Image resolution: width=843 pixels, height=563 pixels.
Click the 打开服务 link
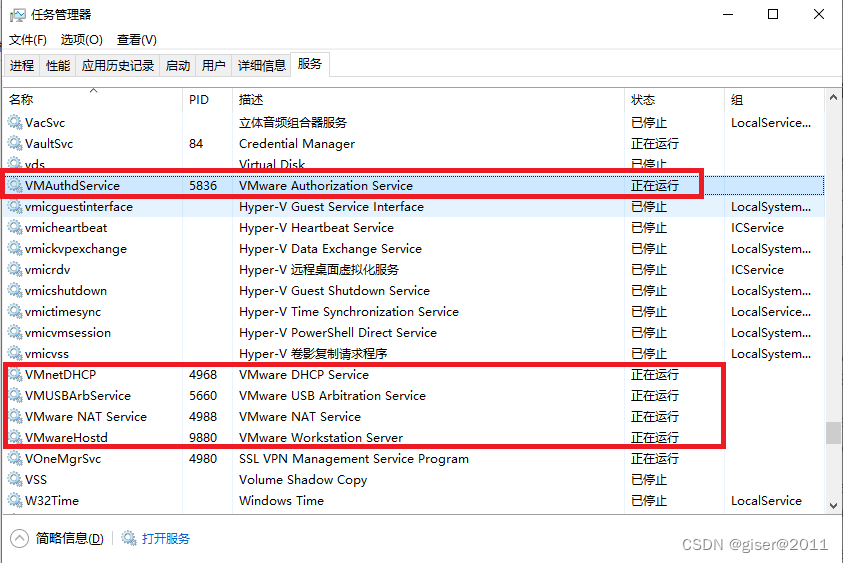(x=166, y=538)
